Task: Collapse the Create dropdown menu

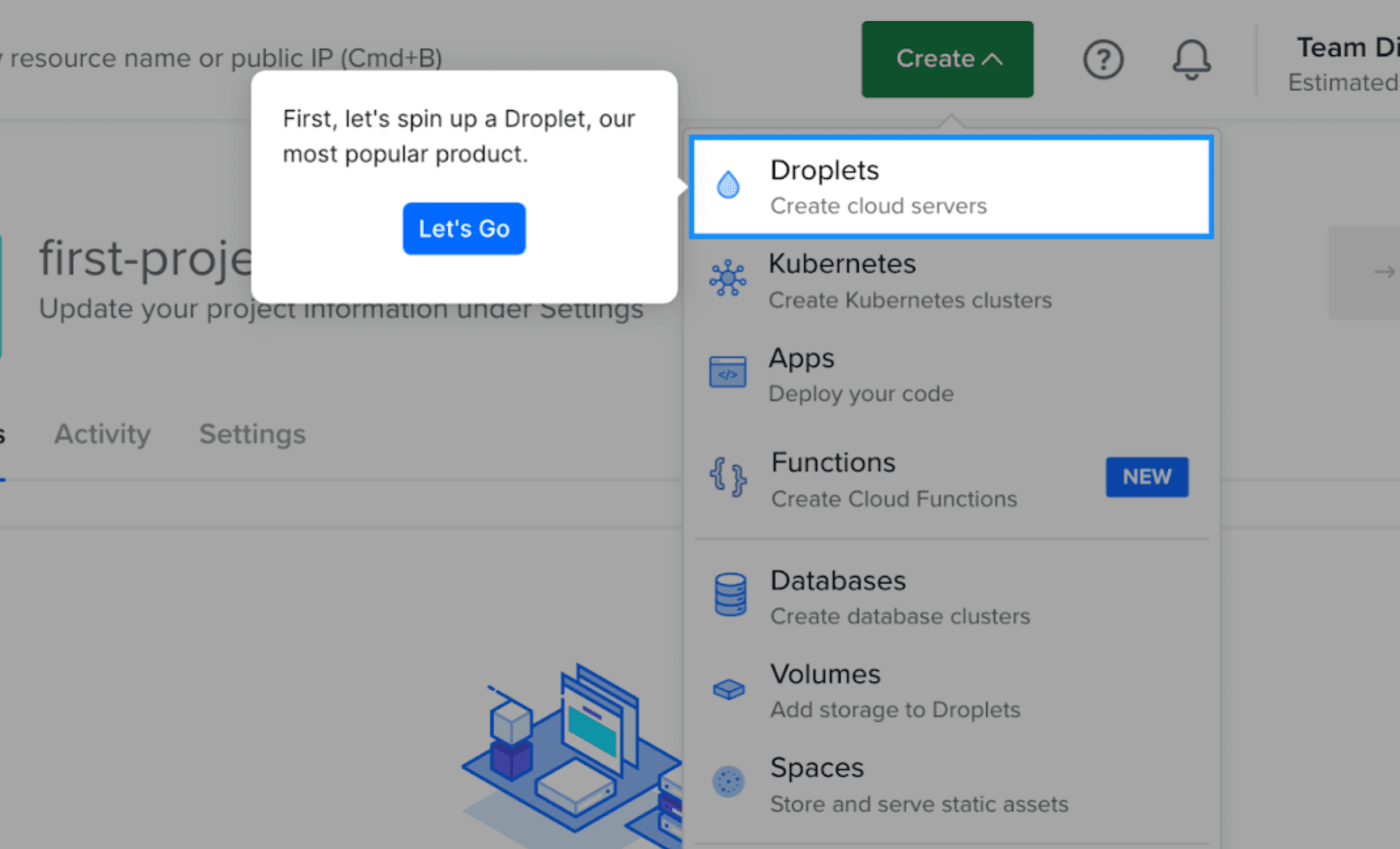Action: (x=948, y=59)
